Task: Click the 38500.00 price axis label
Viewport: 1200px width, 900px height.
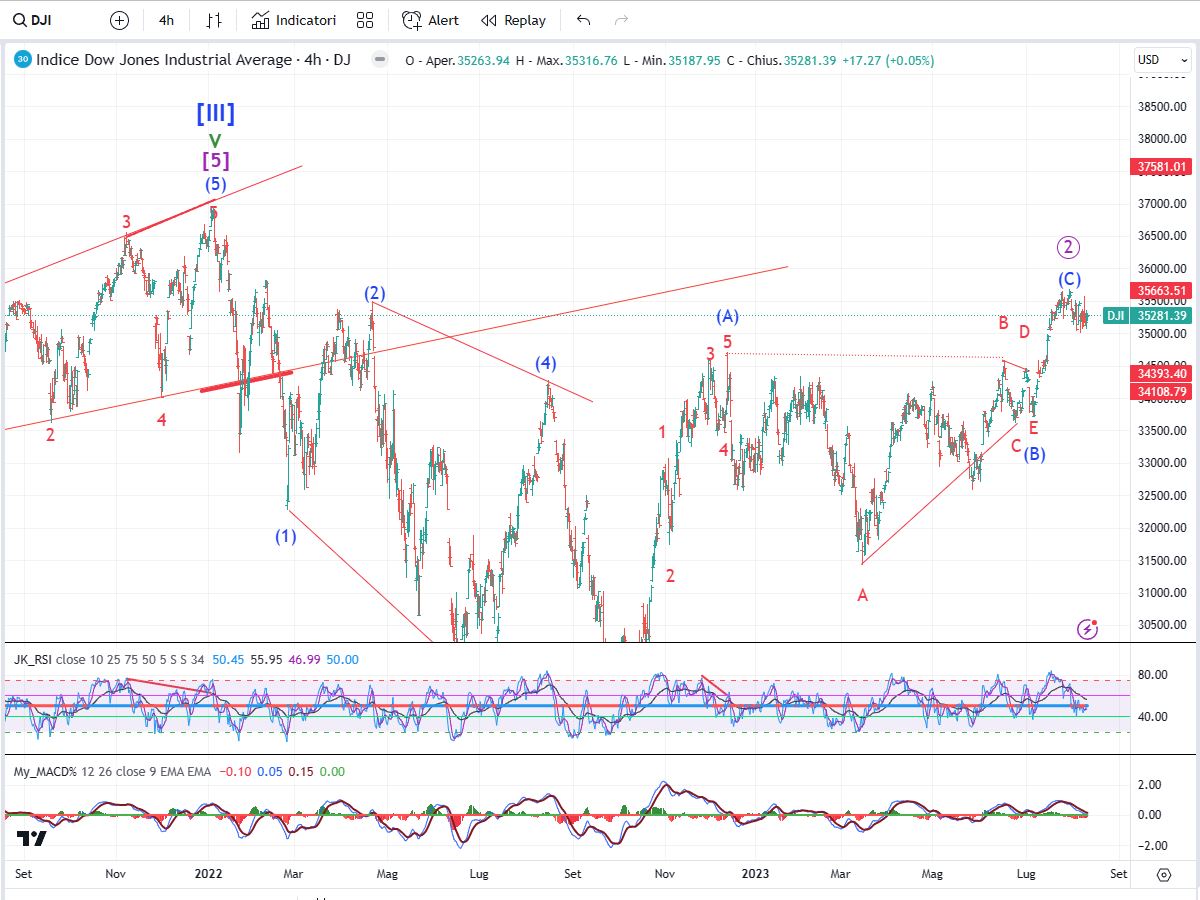Action: [1161, 106]
